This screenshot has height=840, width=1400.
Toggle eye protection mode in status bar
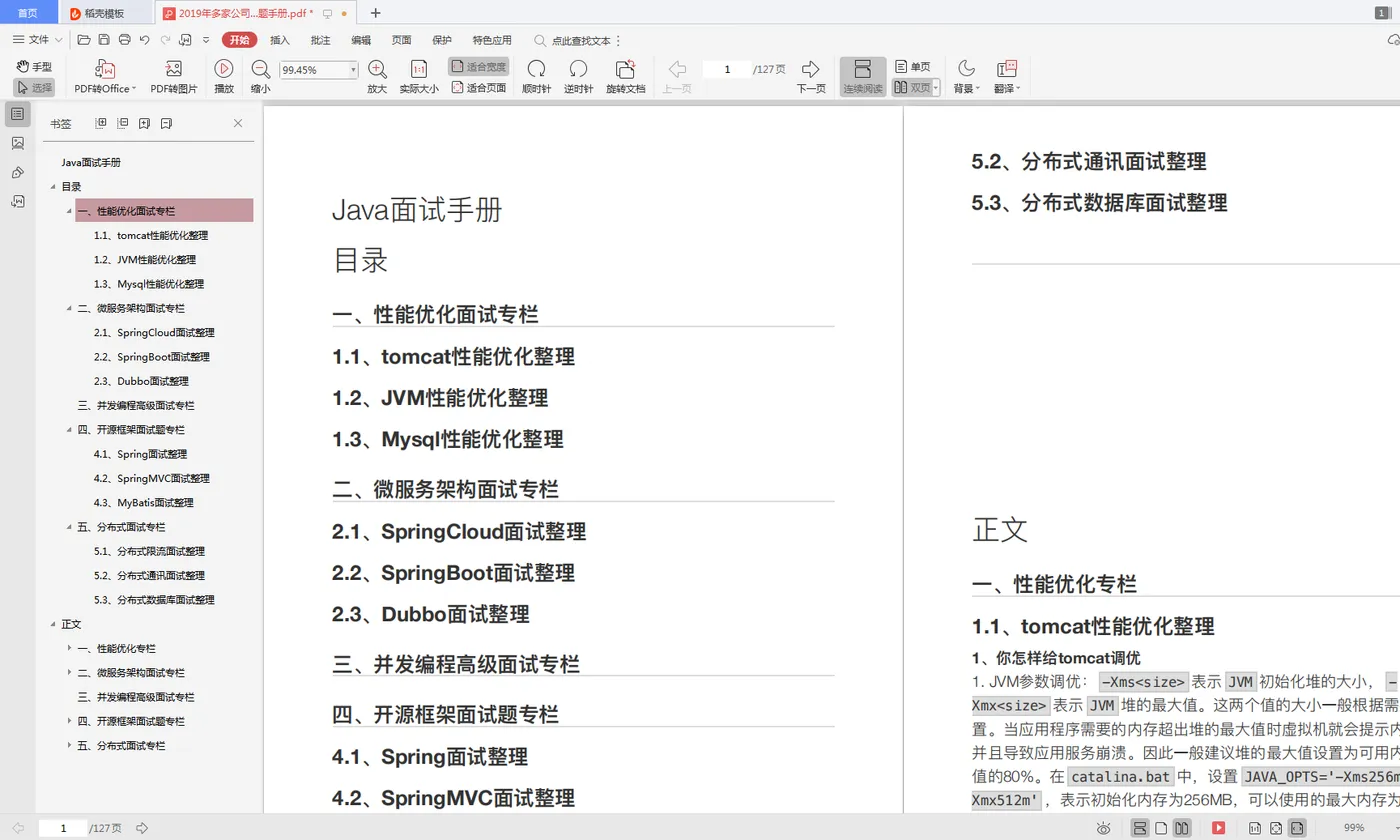coord(1104,828)
